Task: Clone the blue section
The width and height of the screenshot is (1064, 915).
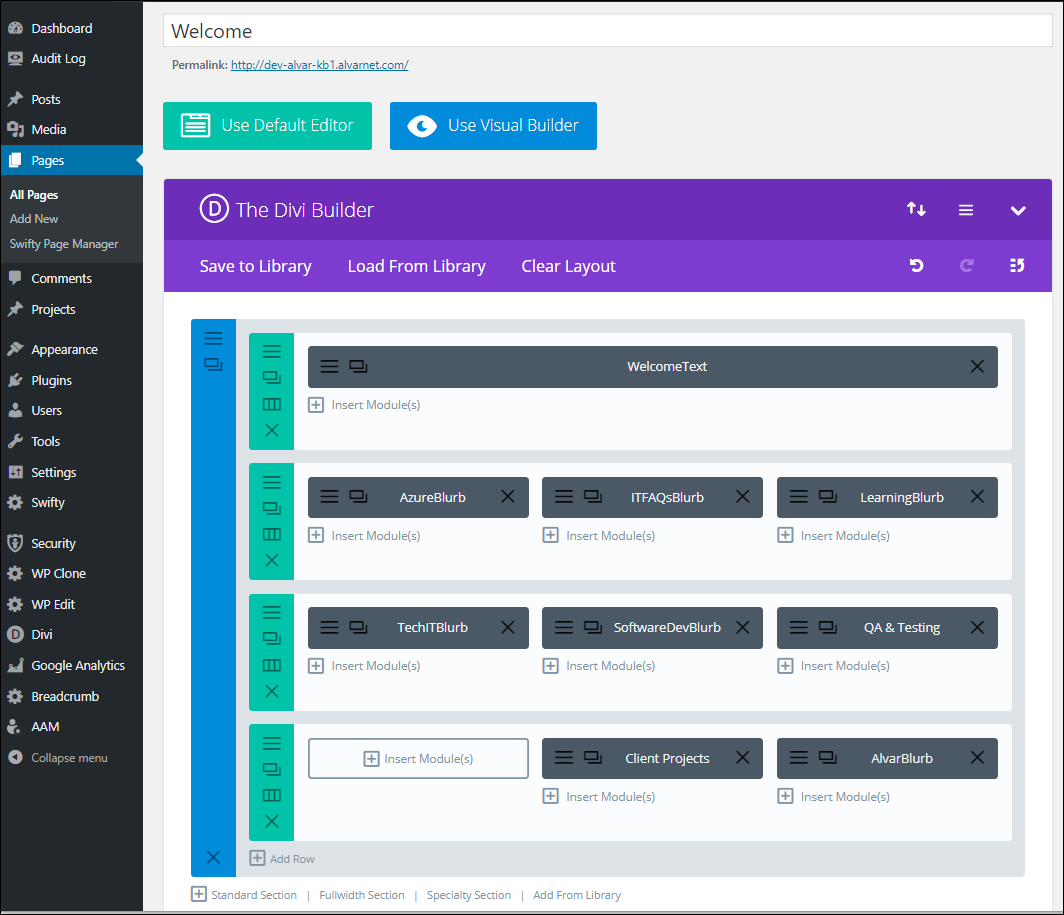Action: 213,365
